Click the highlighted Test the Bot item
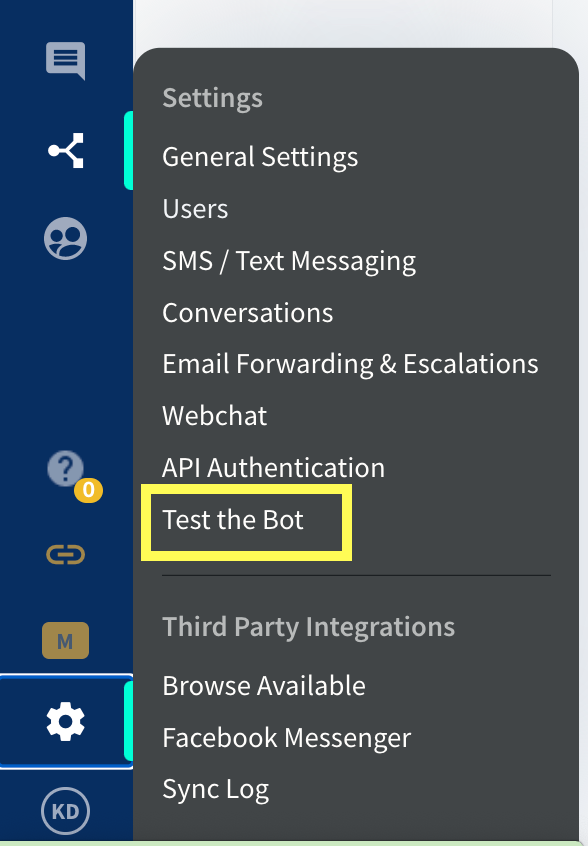This screenshot has height=846, width=588. [x=233, y=520]
